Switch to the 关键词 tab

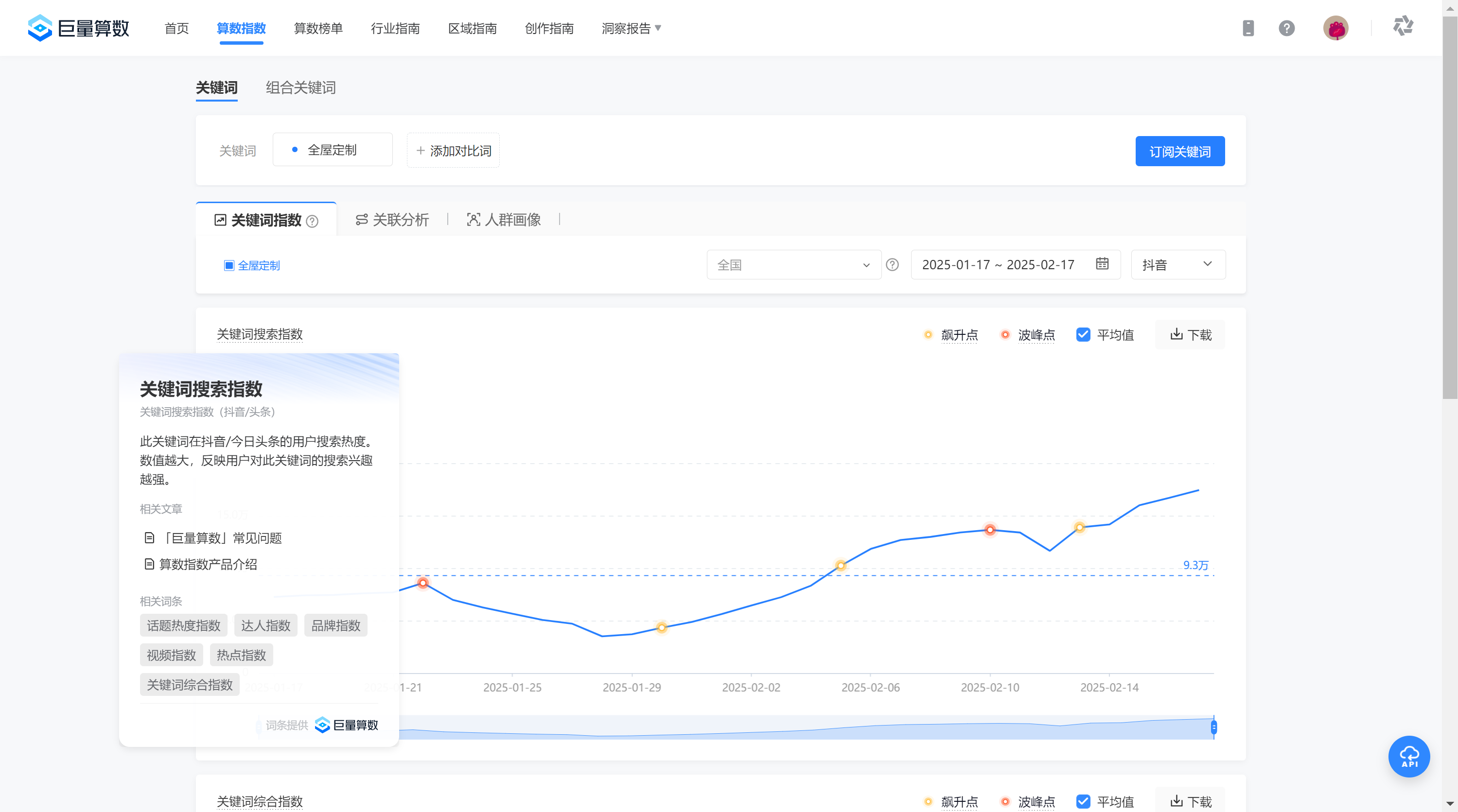point(216,87)
